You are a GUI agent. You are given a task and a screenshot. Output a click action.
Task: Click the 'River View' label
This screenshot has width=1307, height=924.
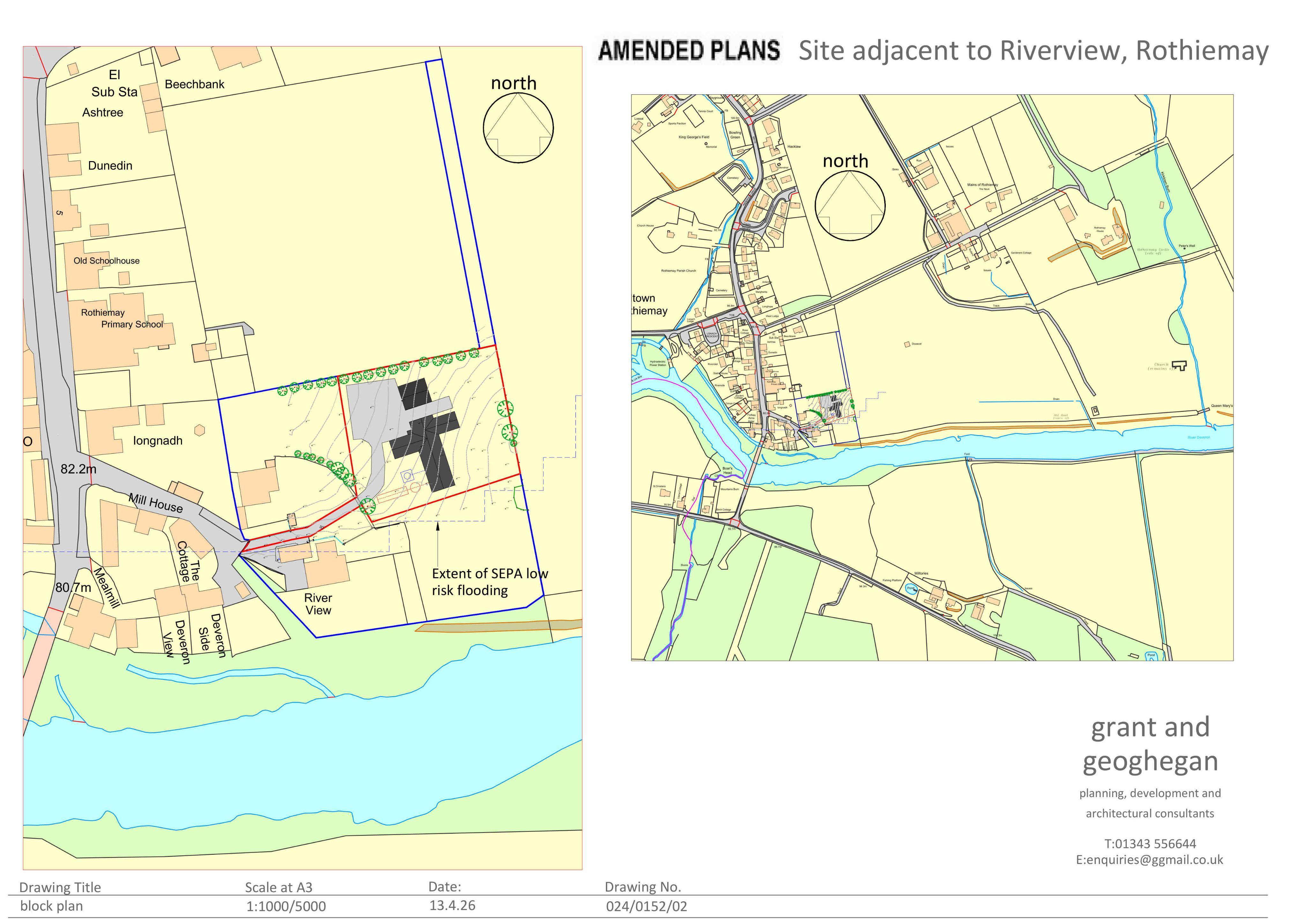pyautogui.click(x=317, y=604)
